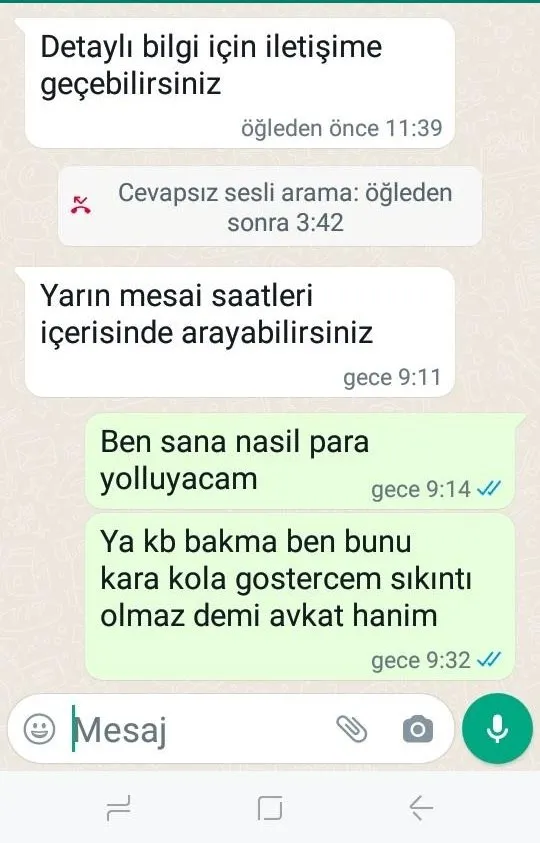Tap the read ticks on the 9:32 message

pyautogui.click(x=489, y=660)
